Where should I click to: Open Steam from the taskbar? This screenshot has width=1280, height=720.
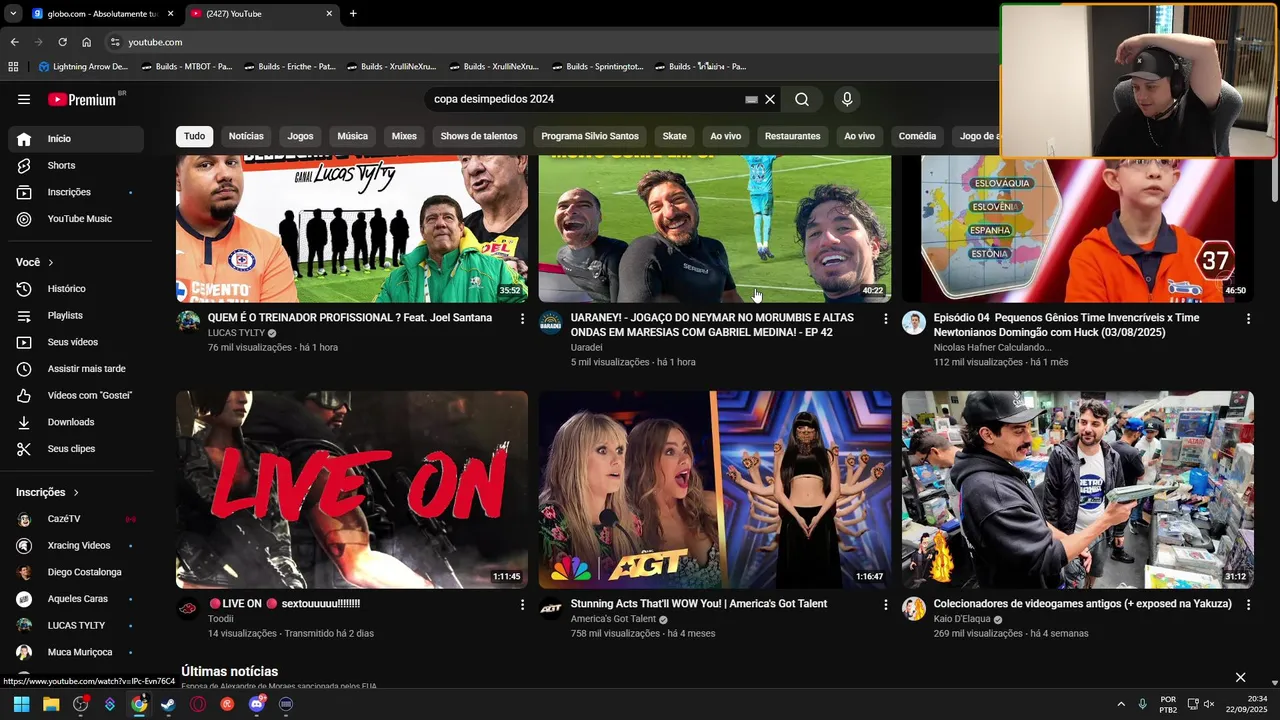(x=168, y=704)
